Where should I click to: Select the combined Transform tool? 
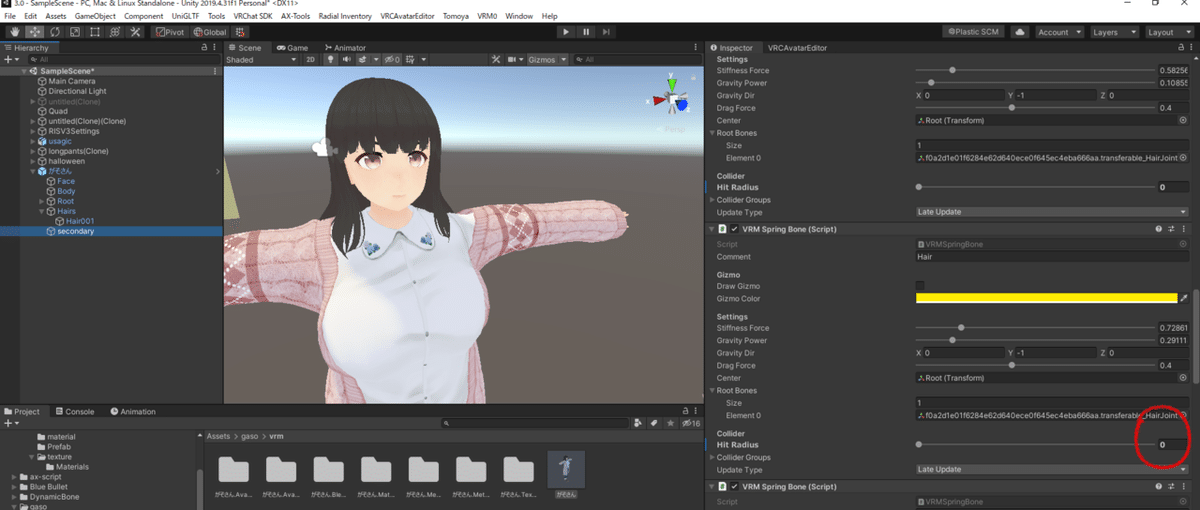(x=114, y=32)
